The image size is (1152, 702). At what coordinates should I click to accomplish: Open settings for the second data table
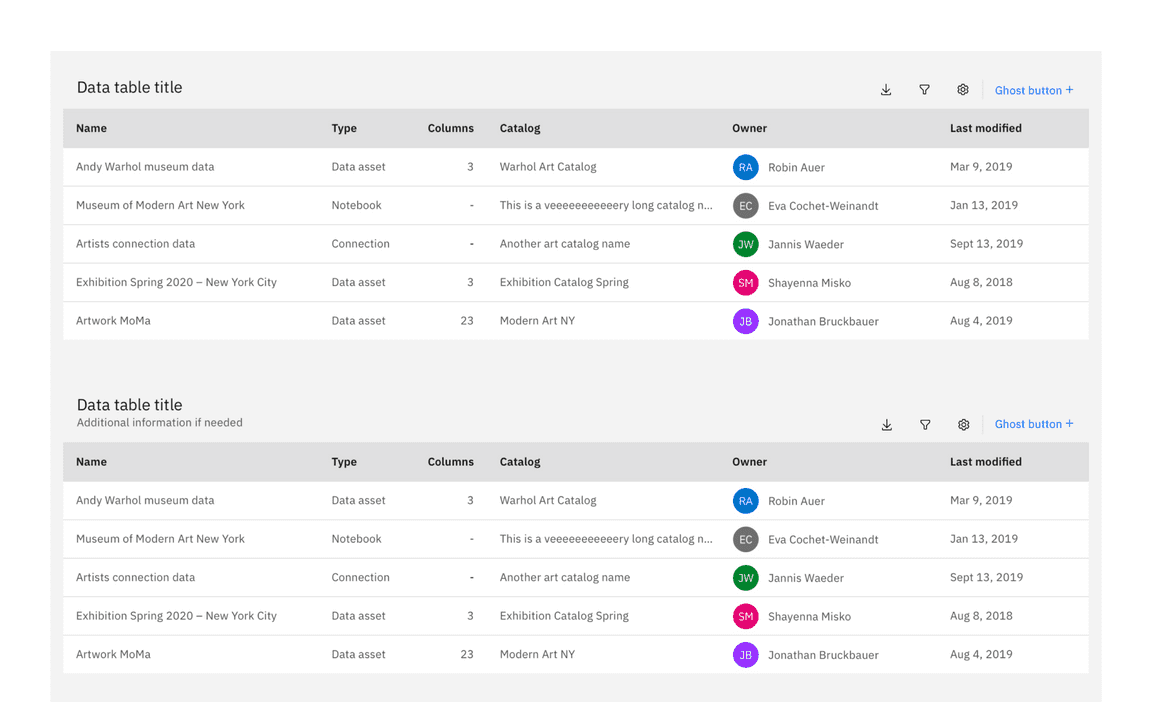click(963, 424)
